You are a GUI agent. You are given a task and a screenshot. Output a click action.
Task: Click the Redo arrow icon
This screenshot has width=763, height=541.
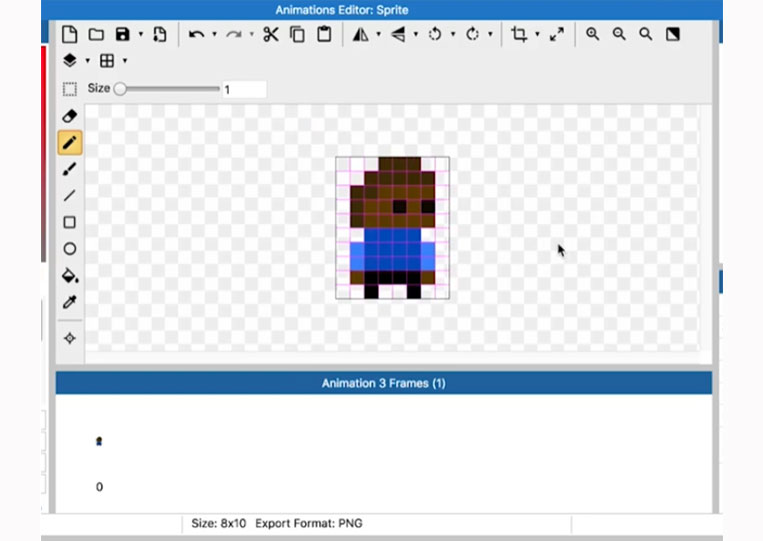tap(234, 35)
